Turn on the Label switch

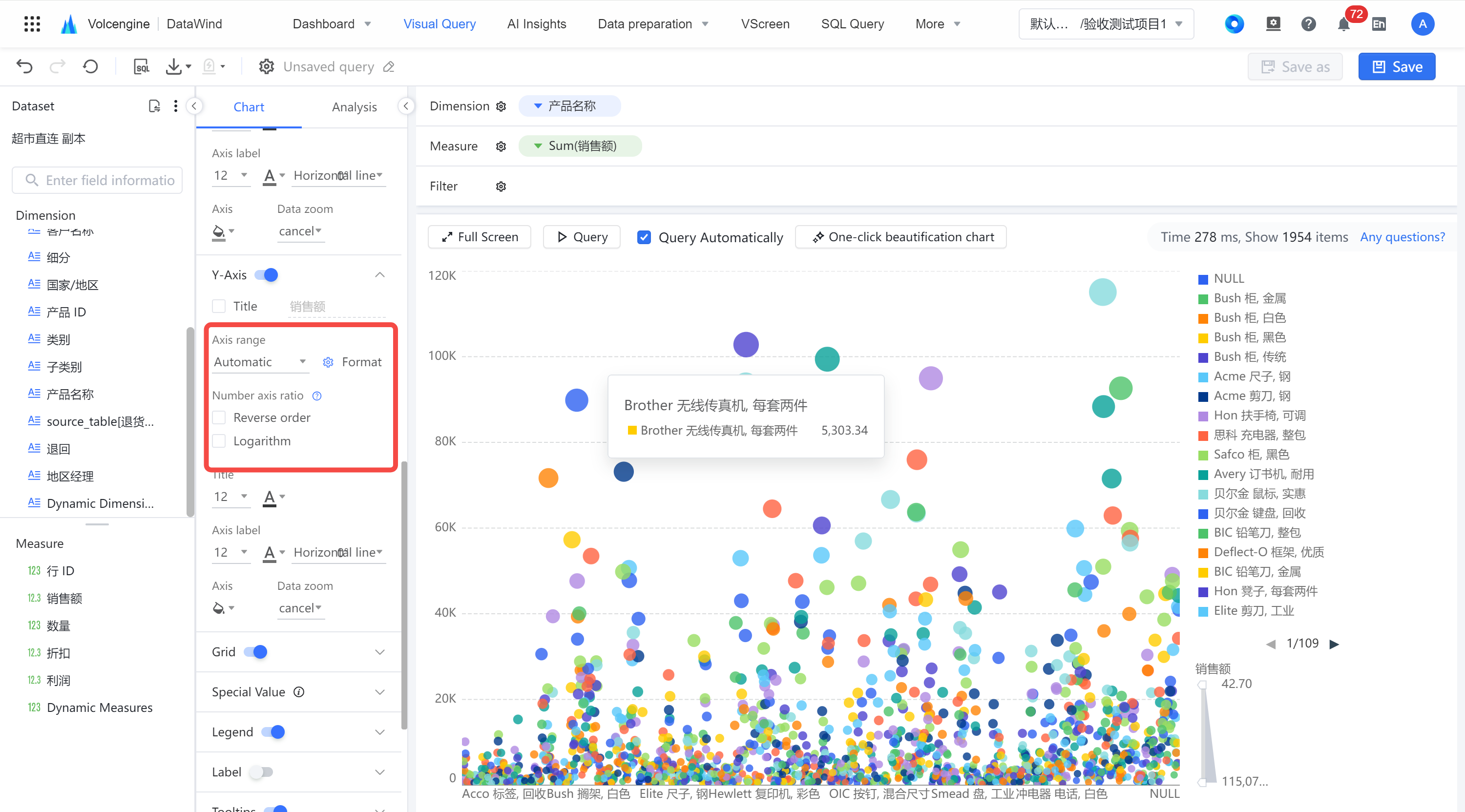tap(262, 772)
